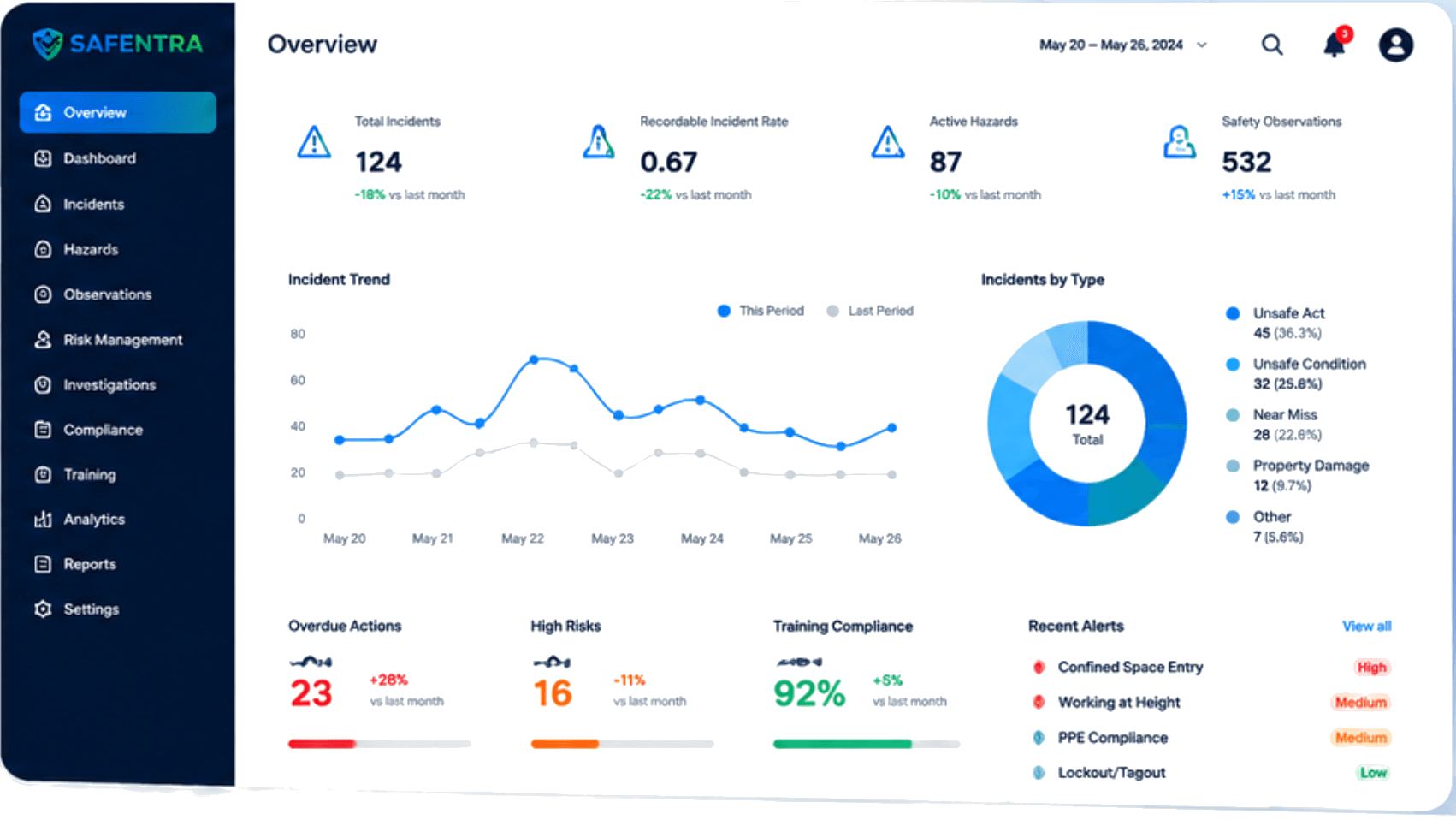Image resolution: width=1456 pixels, height=820 pixels.
Task: Click the Training Compliance trend icon
Action: 799,662
